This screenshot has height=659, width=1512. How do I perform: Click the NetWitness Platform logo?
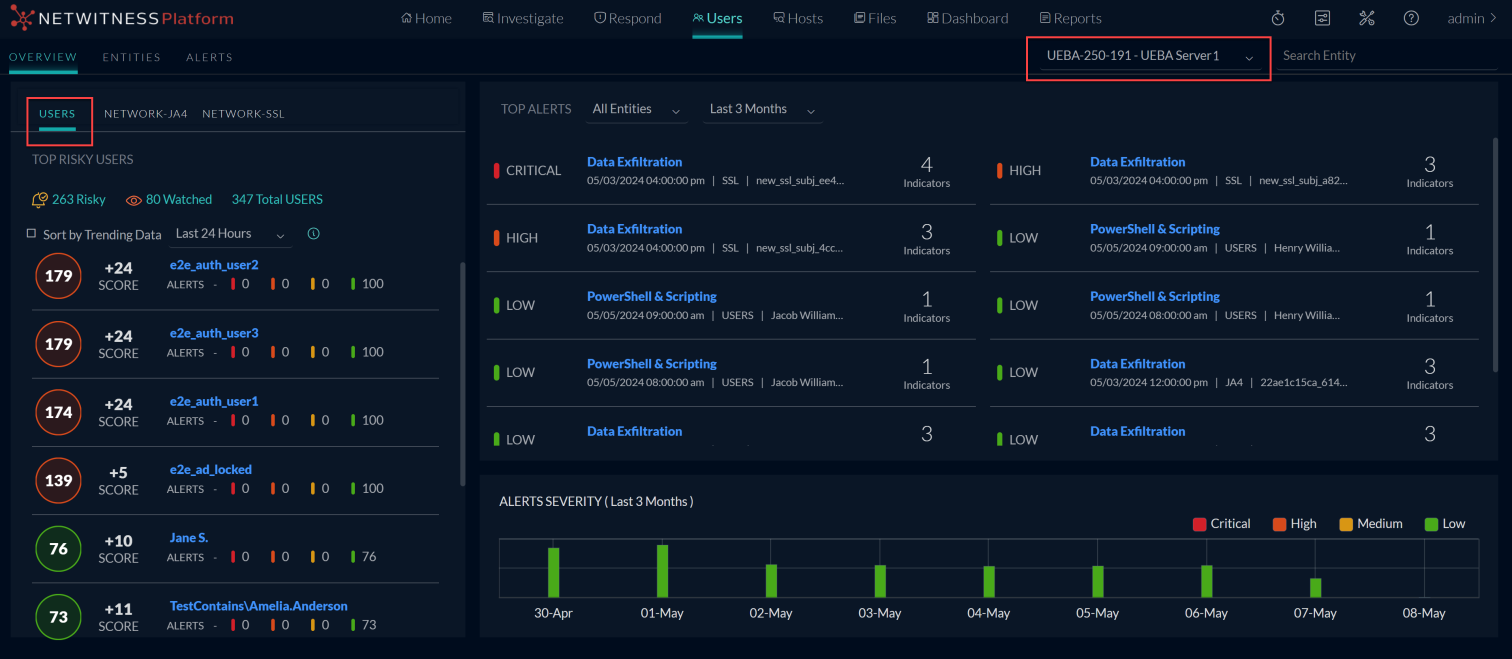coord(122,18)
